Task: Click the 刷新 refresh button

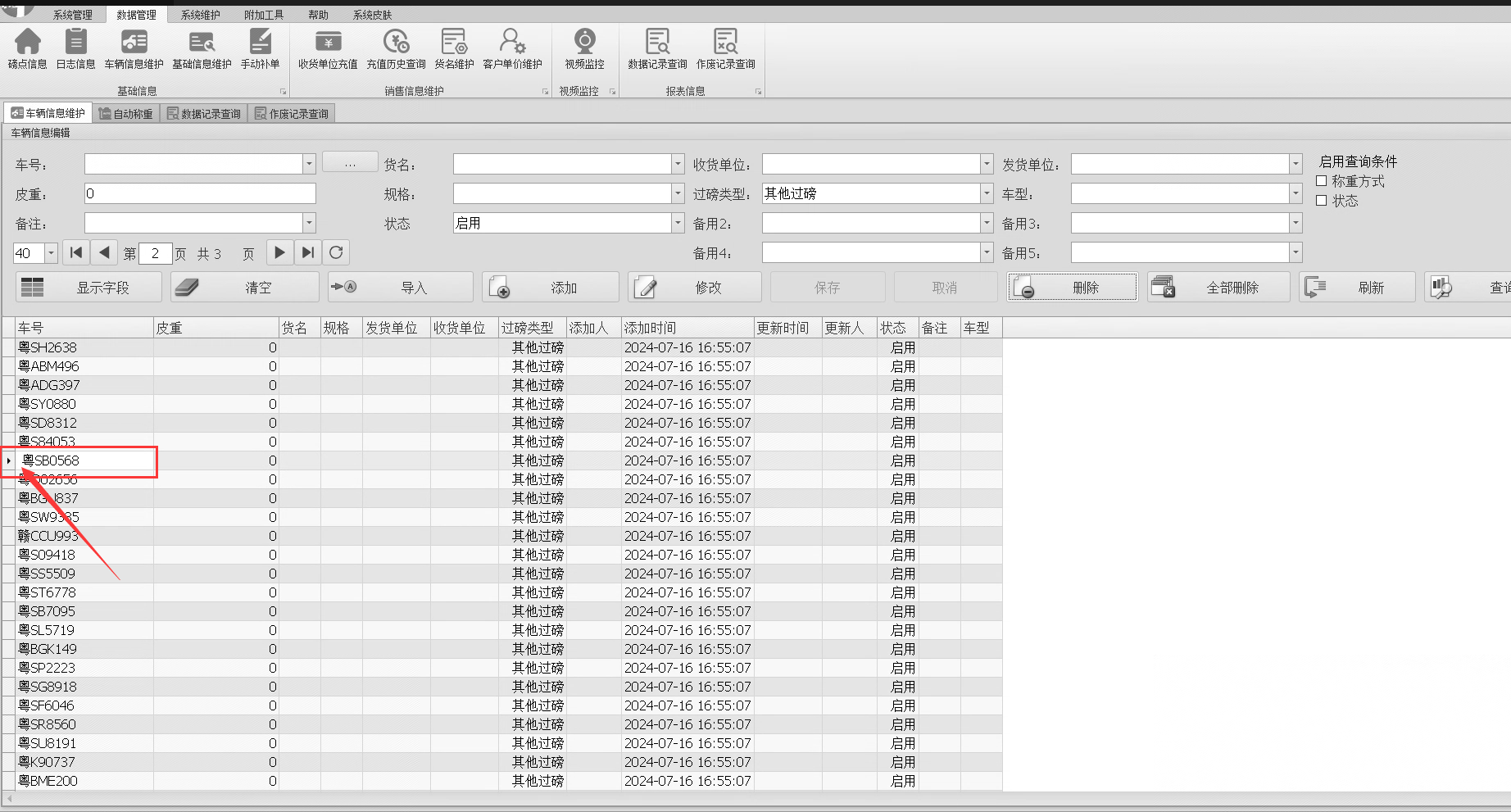Action: pyautogui.click(x=1357, y=288)
